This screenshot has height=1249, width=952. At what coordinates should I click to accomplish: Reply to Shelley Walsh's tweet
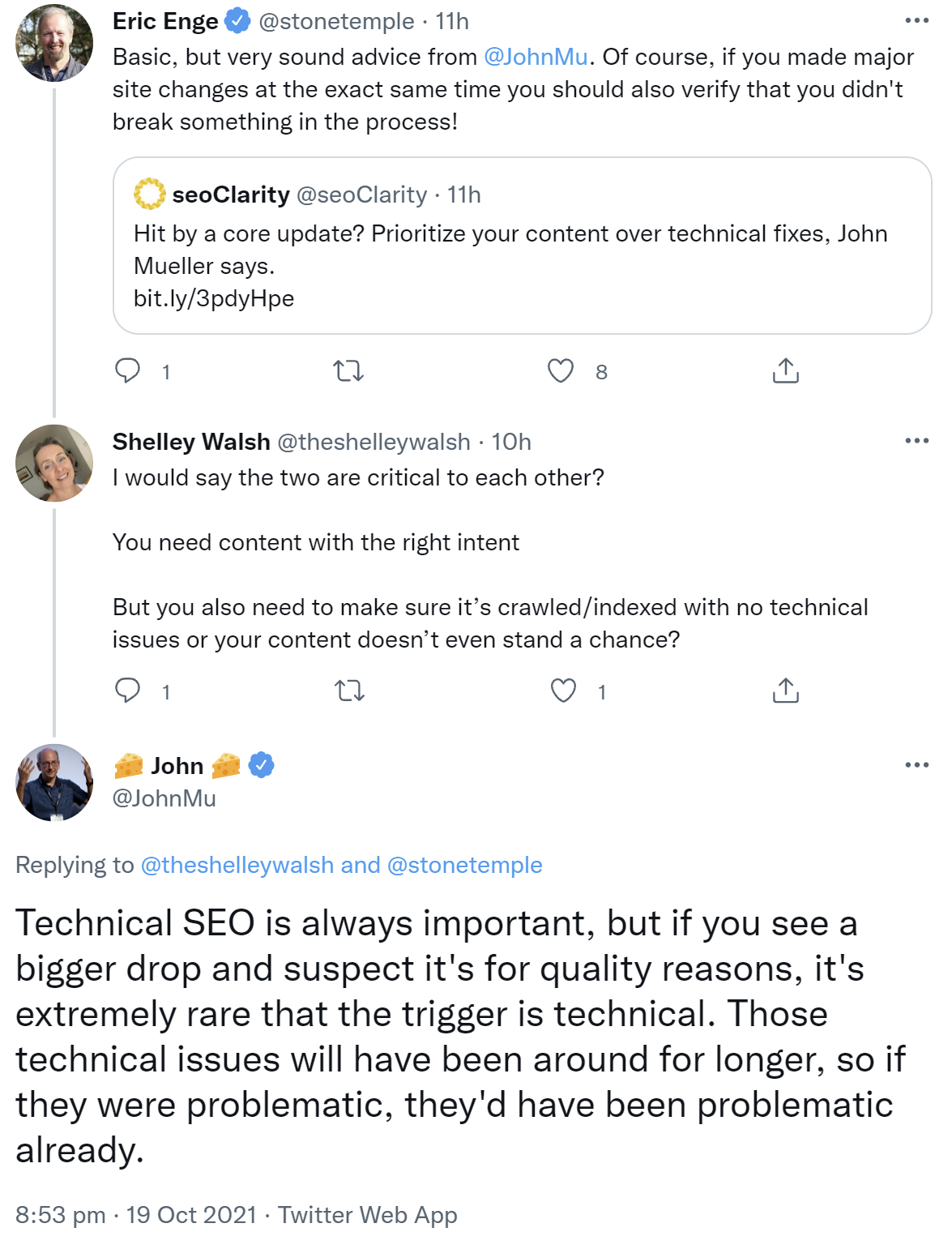pos(127,691)
